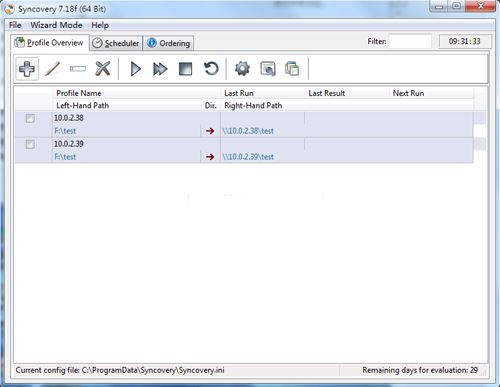Viewport: 500px width, 387px height.
Task: Maximize the Syncovery window
Action: tap(457, 6)
